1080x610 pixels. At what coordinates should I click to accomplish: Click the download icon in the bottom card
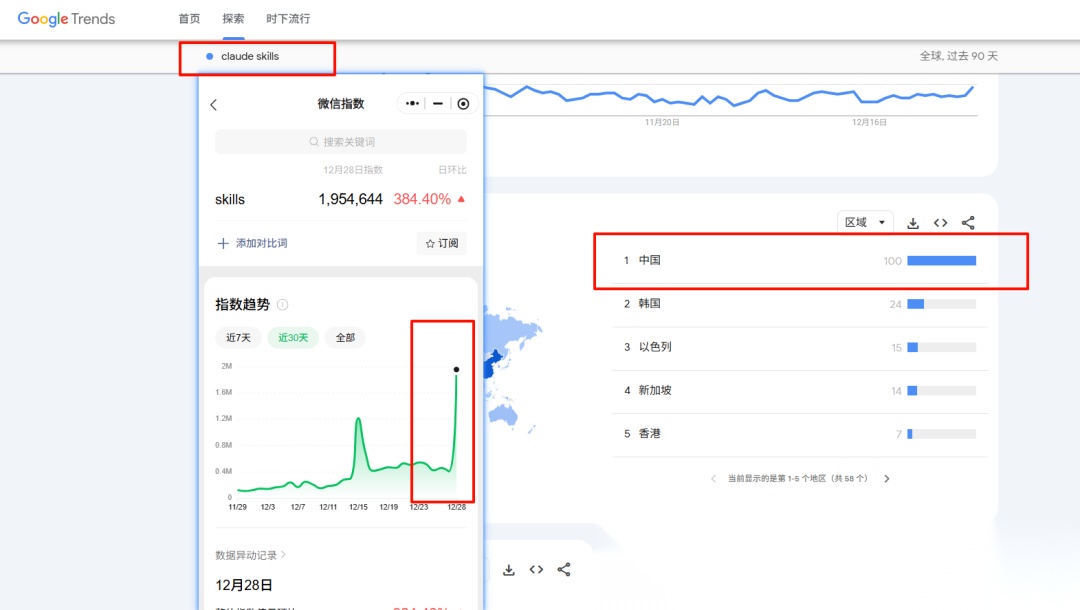[508, 569]
